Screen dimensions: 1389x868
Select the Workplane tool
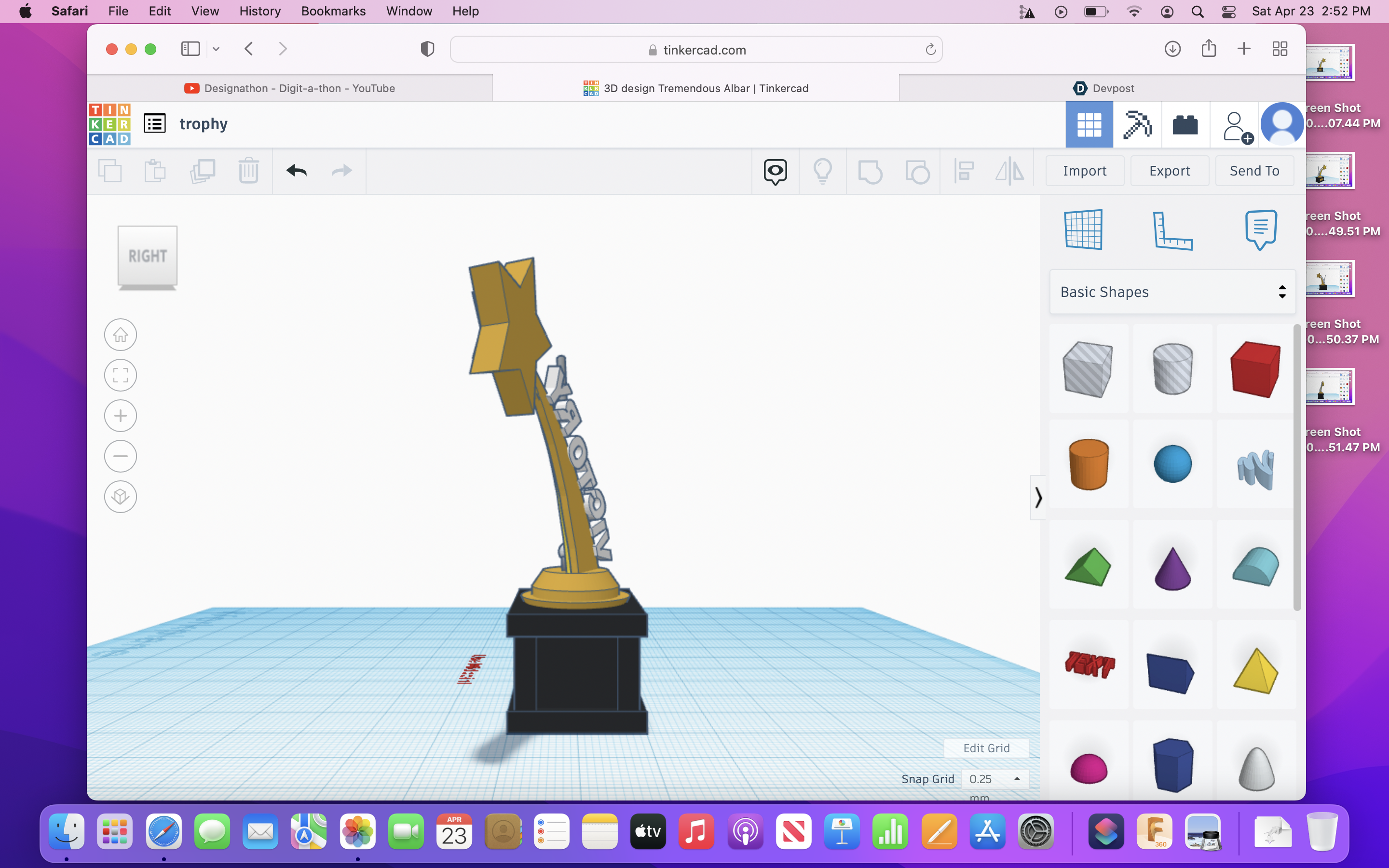click(x=1083, y=230)
